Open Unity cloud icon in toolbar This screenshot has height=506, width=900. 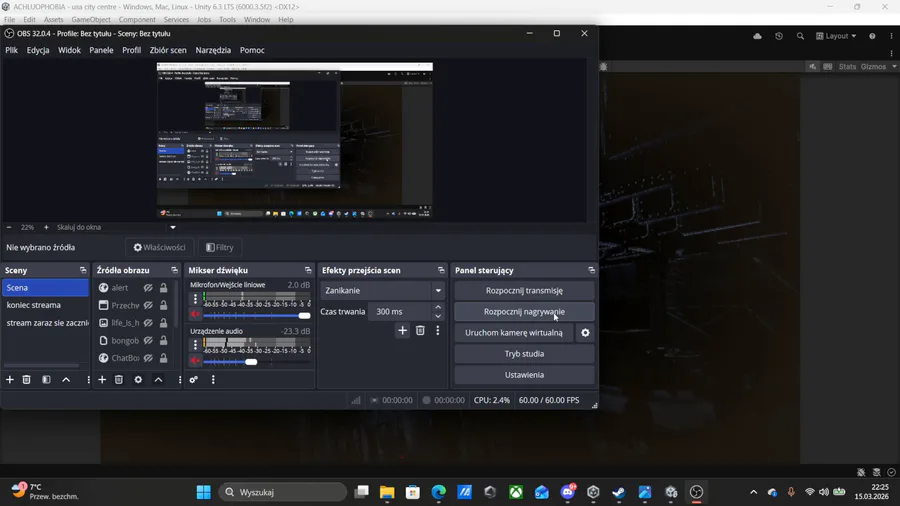[x=758, y=36]
